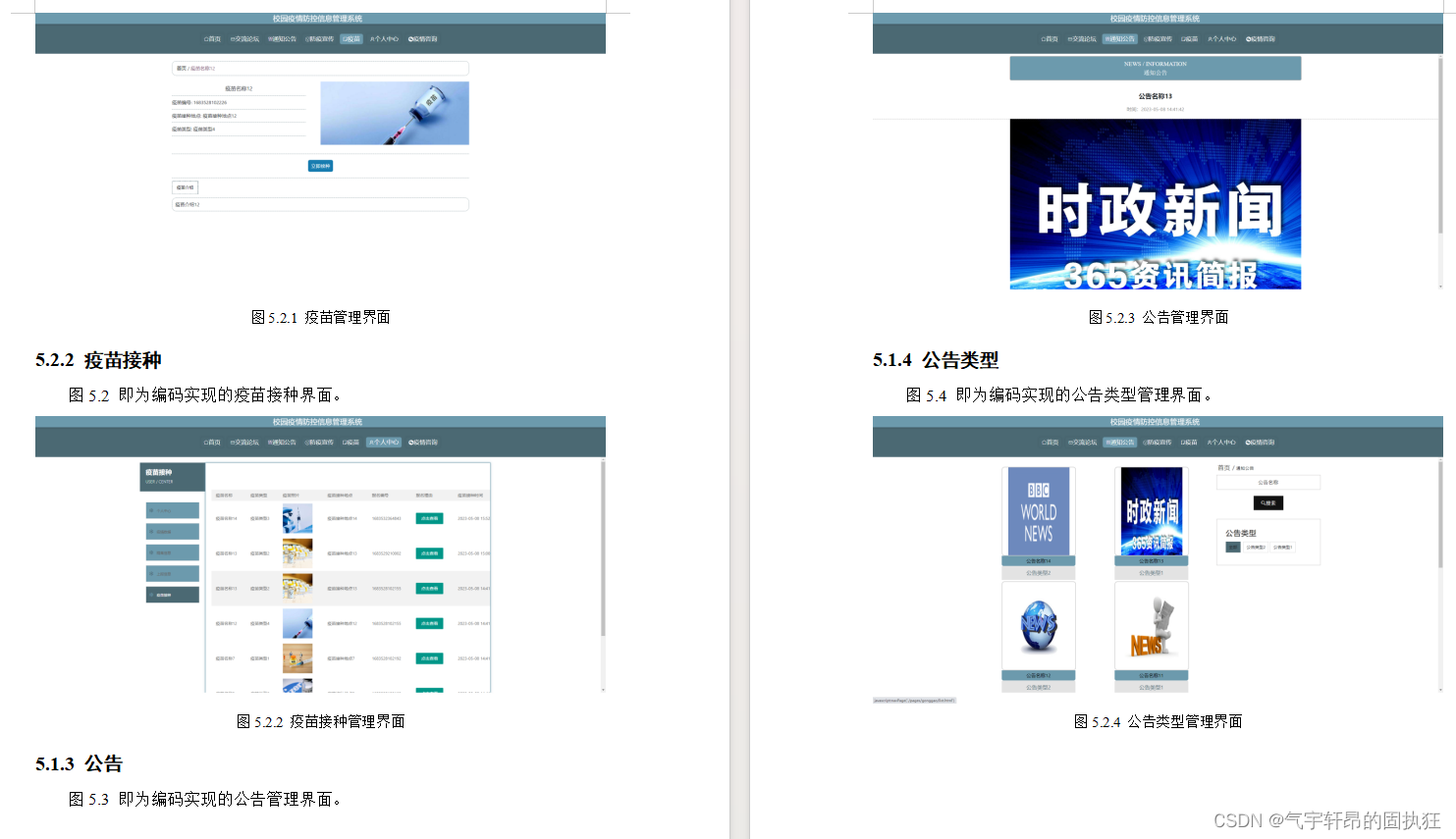This screenshot has height=839, width=1456.
Task: Click 点击查看 button in 疫苗名称12 row
Action: (429, 623)
